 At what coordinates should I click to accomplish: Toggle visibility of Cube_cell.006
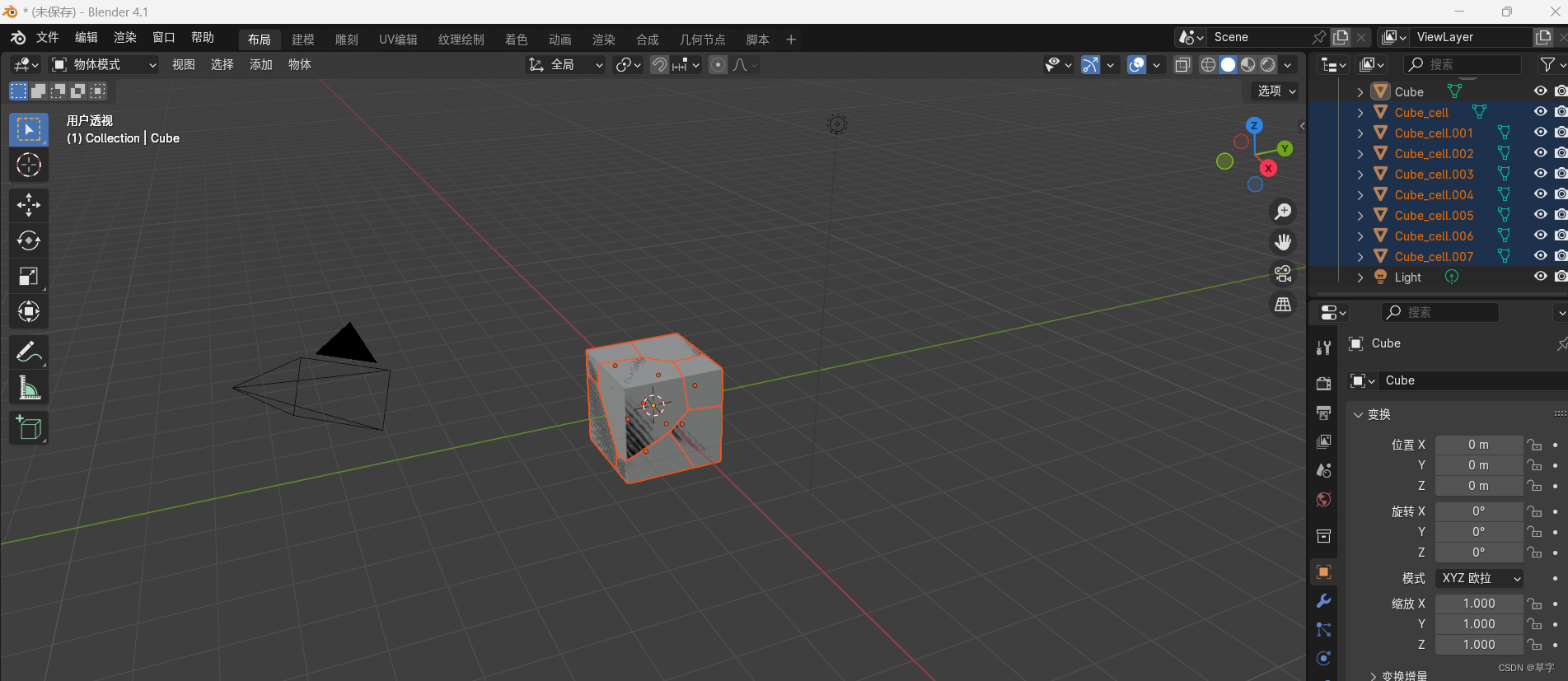click(1540, 236)
